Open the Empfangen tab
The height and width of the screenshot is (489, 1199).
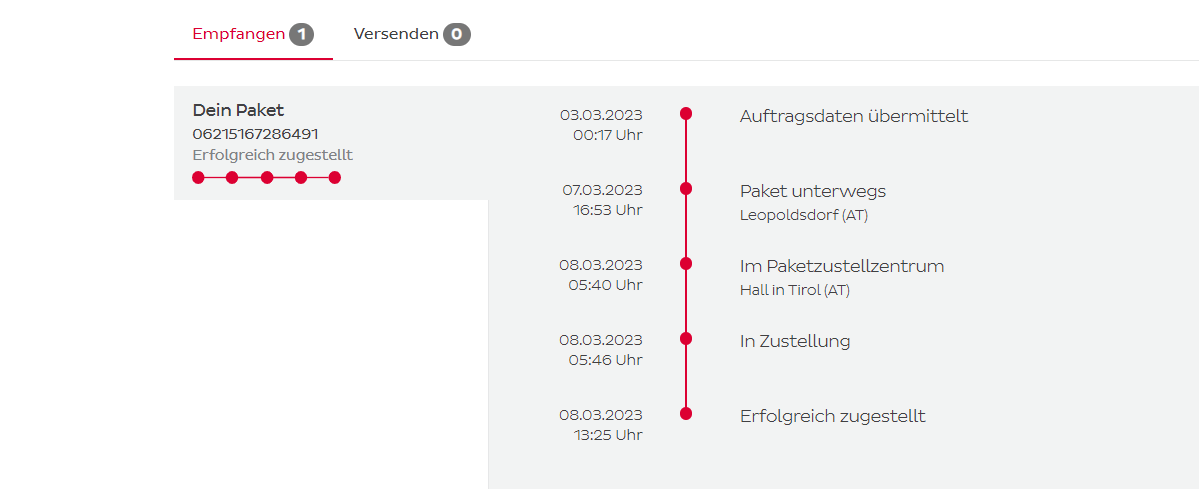tap(238, 34)
